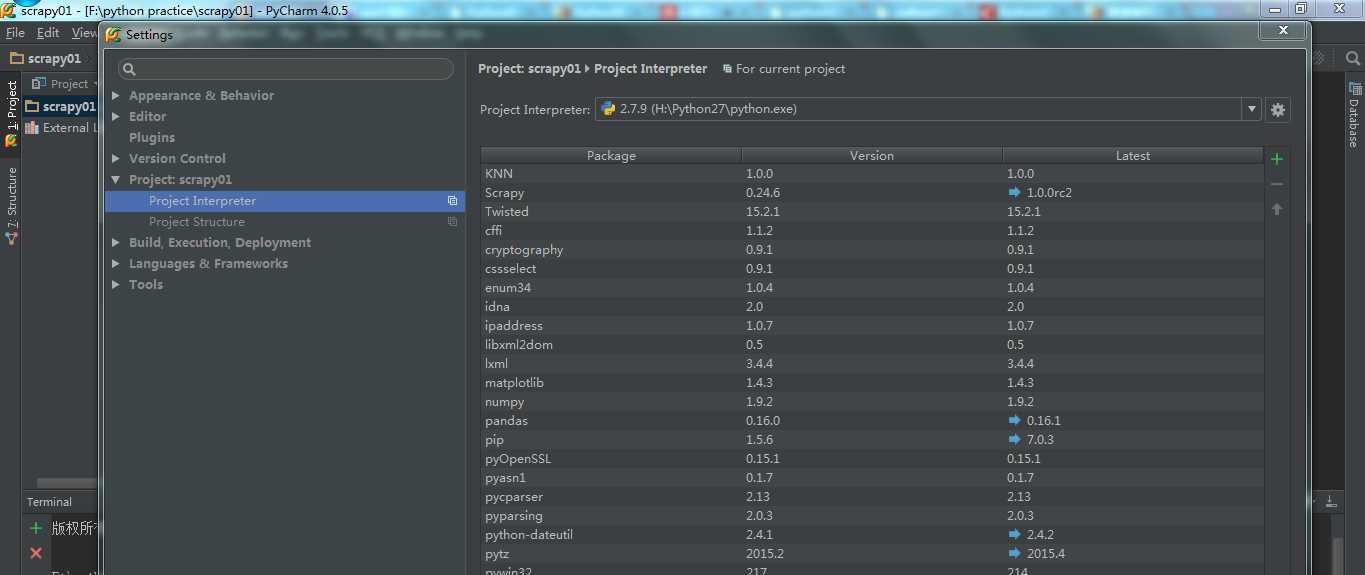Expand Build, Execution, Deployment group

pyautogui.click(x=116, y=243)
